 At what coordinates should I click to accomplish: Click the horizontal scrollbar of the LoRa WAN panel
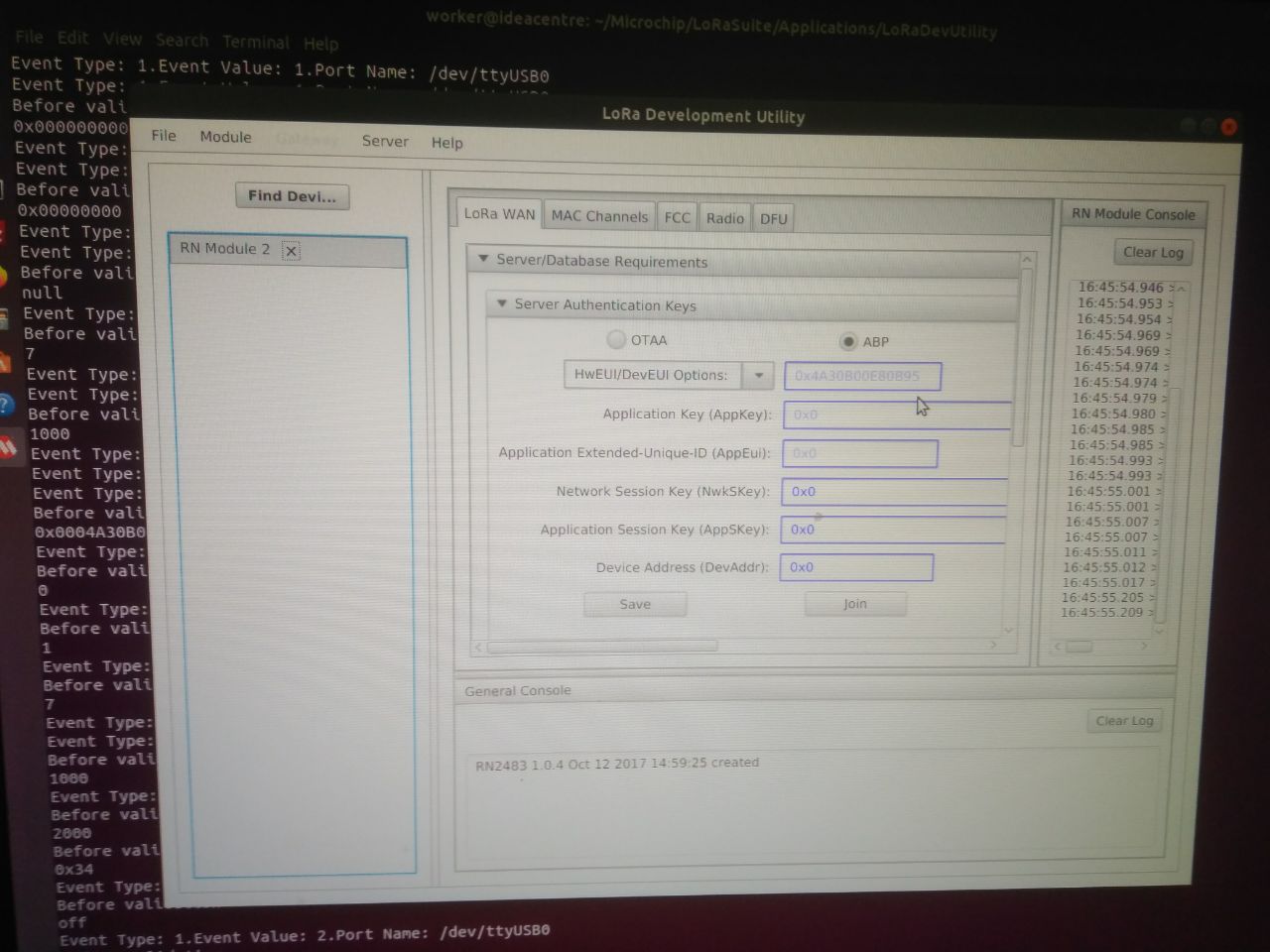click(602, 646)
